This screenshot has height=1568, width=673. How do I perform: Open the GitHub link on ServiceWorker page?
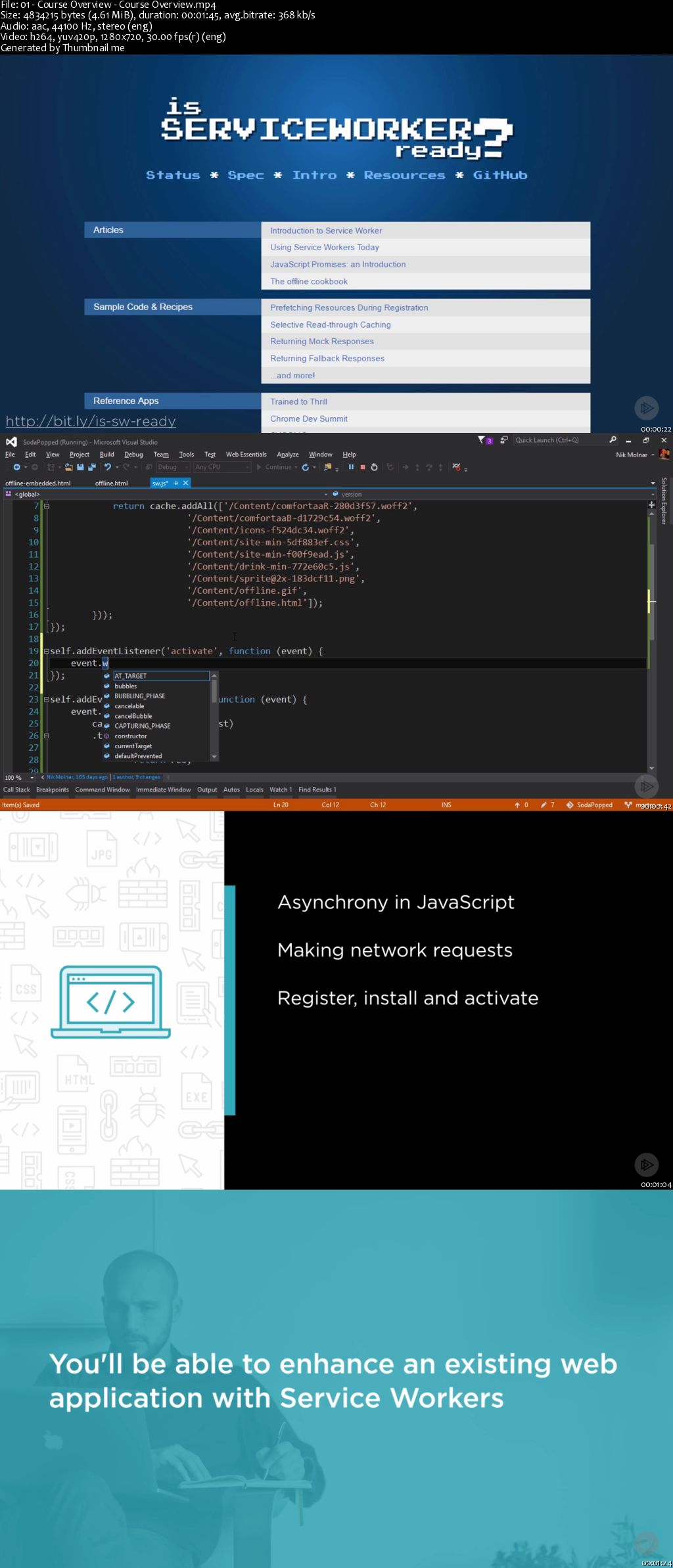[500, 175]
